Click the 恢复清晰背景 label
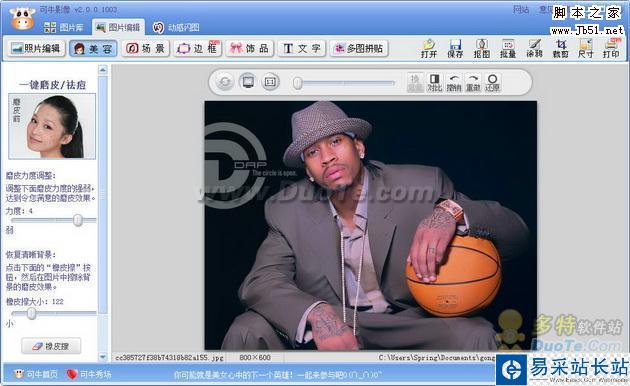This screenshot has width=630, height=386. pos(31,255)
